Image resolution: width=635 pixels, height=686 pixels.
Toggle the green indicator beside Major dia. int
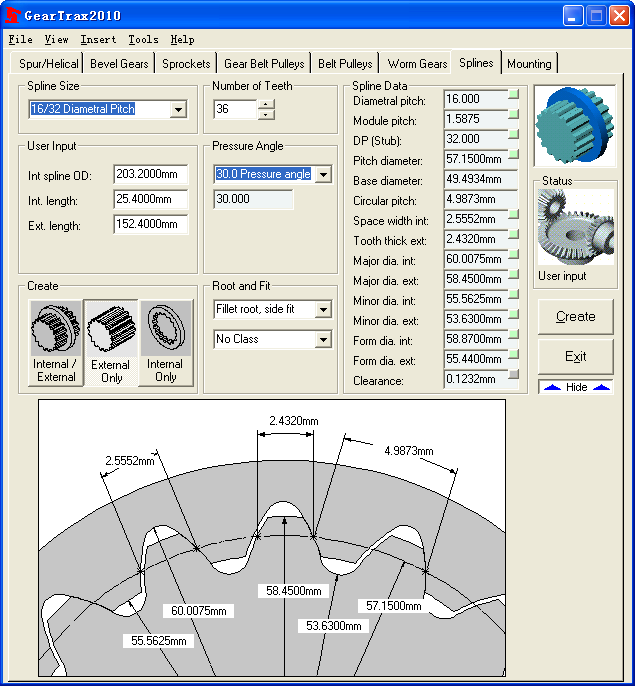pyautogui.click(x=513, y=254)
